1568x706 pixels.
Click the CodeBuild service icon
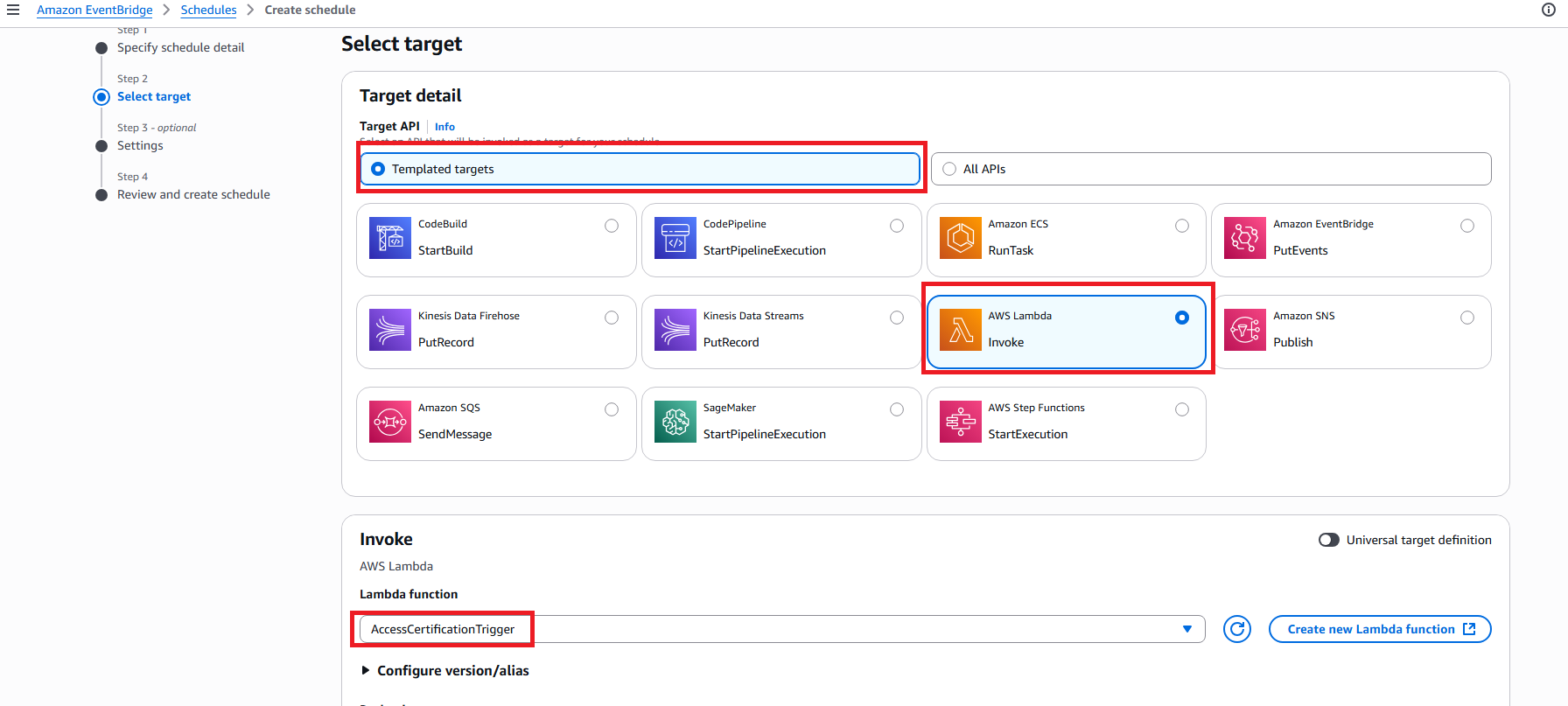coord(390,238)
